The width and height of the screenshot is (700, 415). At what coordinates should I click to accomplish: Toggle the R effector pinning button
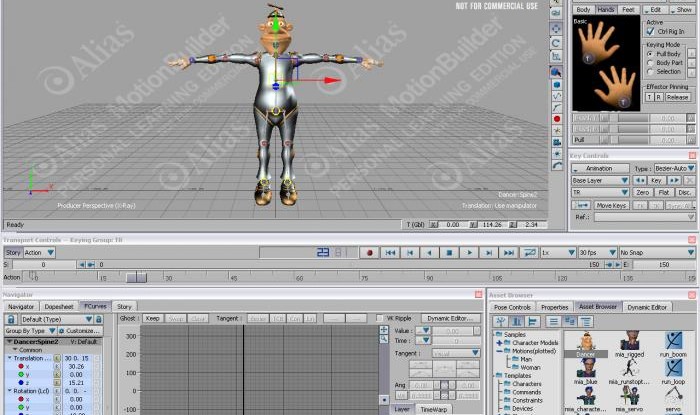click(x=658, y=97)
